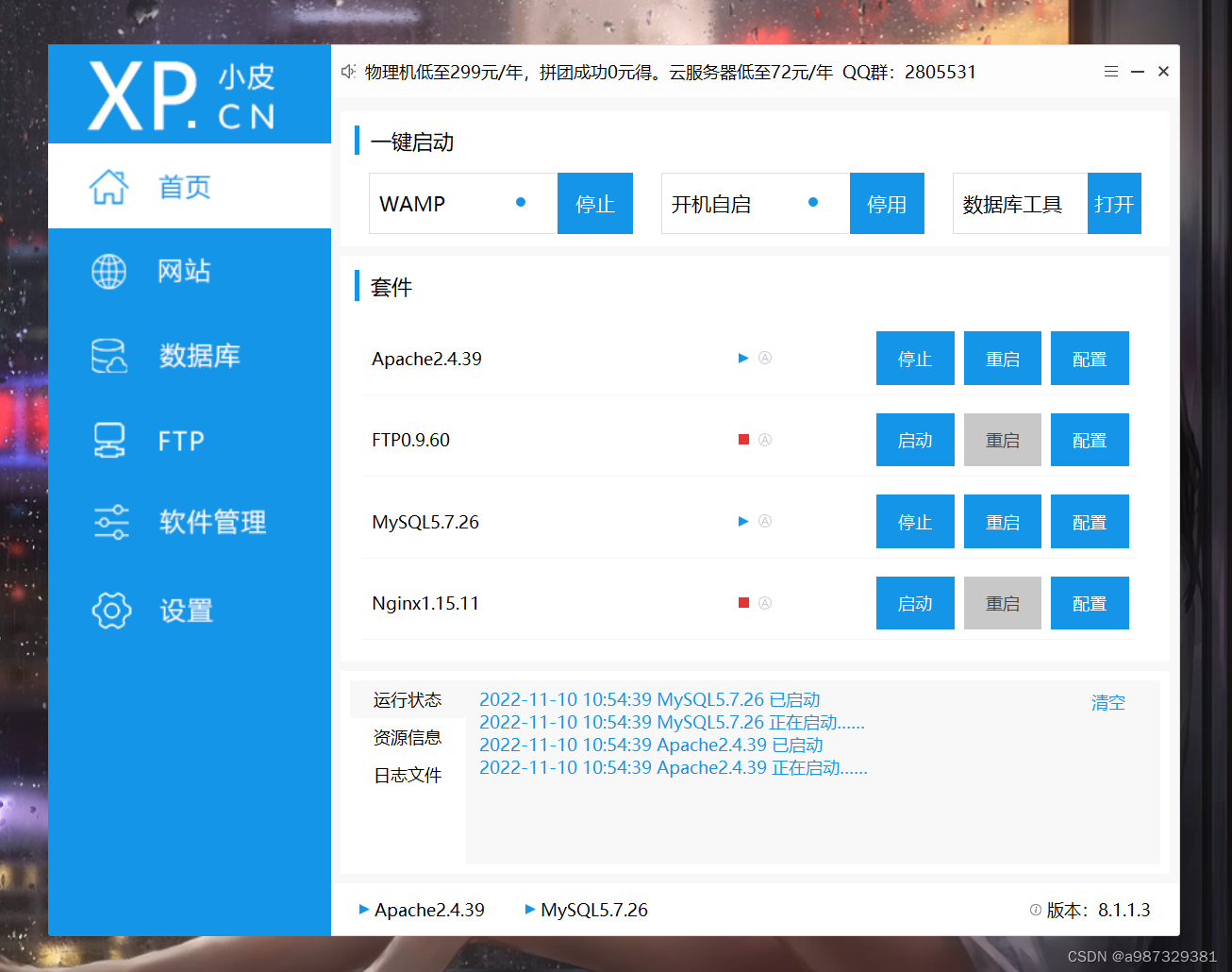Configure MySQL5.7.26
The height and width of the screenshot is (972, 1232).
click(1090, 522)
